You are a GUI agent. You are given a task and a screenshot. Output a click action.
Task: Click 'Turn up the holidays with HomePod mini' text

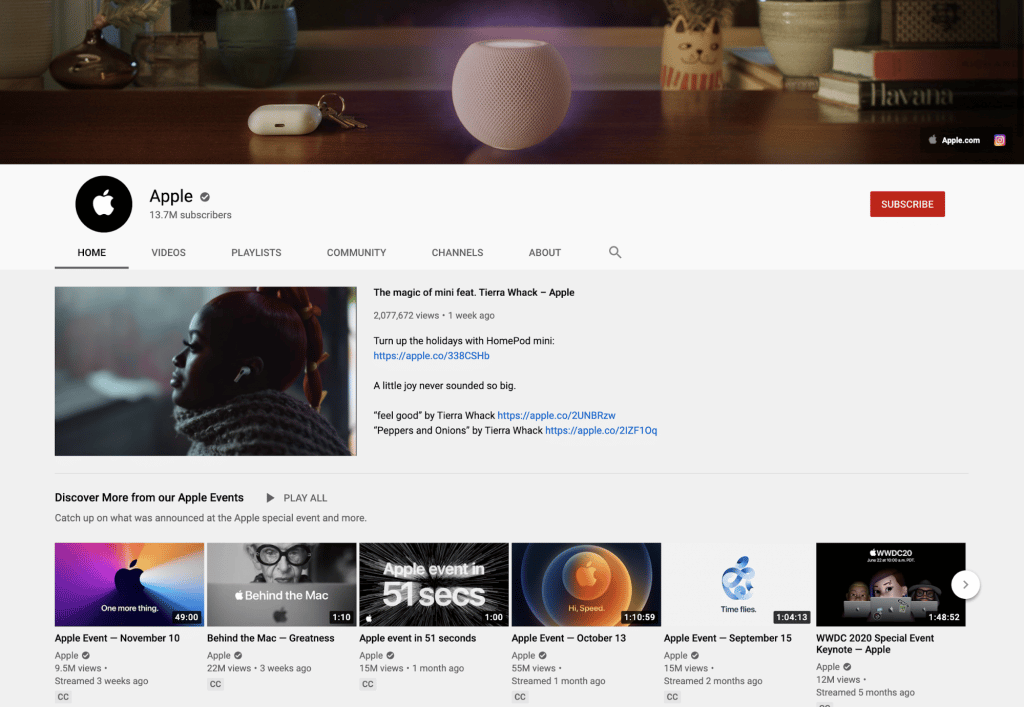point(464,341)
